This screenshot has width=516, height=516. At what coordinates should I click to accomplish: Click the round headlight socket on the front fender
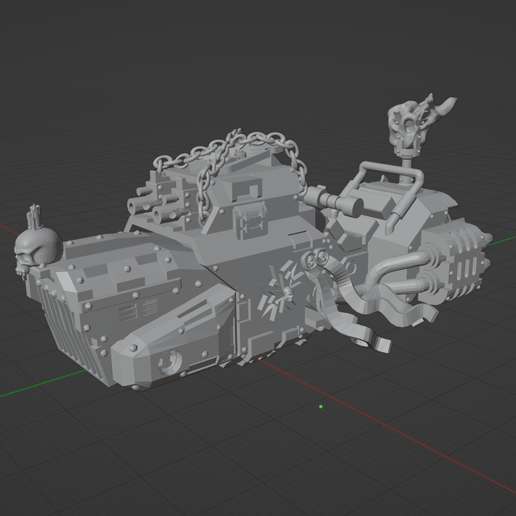coord(169,362)
